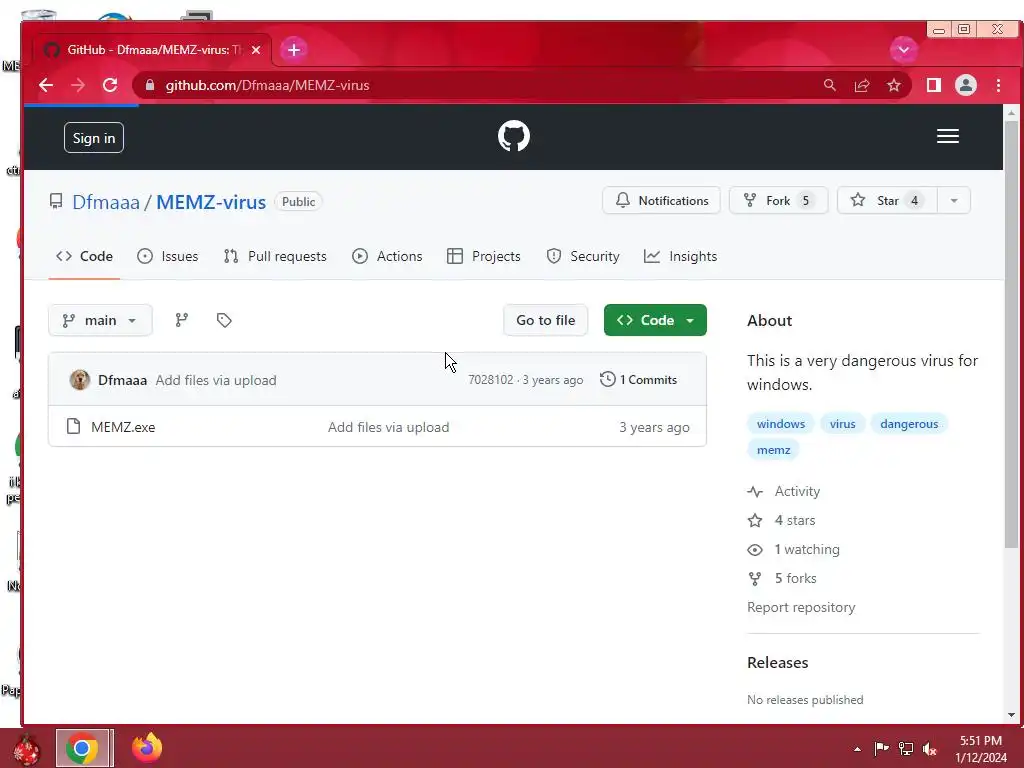Click the Sign in button
Screen dimensions: 1024x768
(x=94, y=138)
